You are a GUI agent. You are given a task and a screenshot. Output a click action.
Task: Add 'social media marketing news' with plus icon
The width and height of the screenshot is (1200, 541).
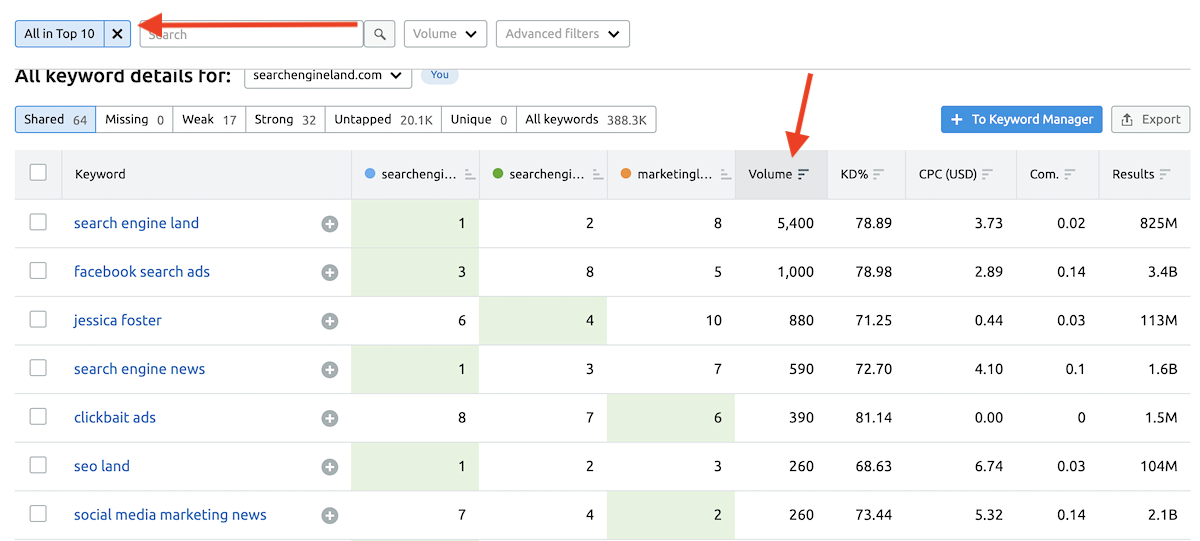point(330,516)
